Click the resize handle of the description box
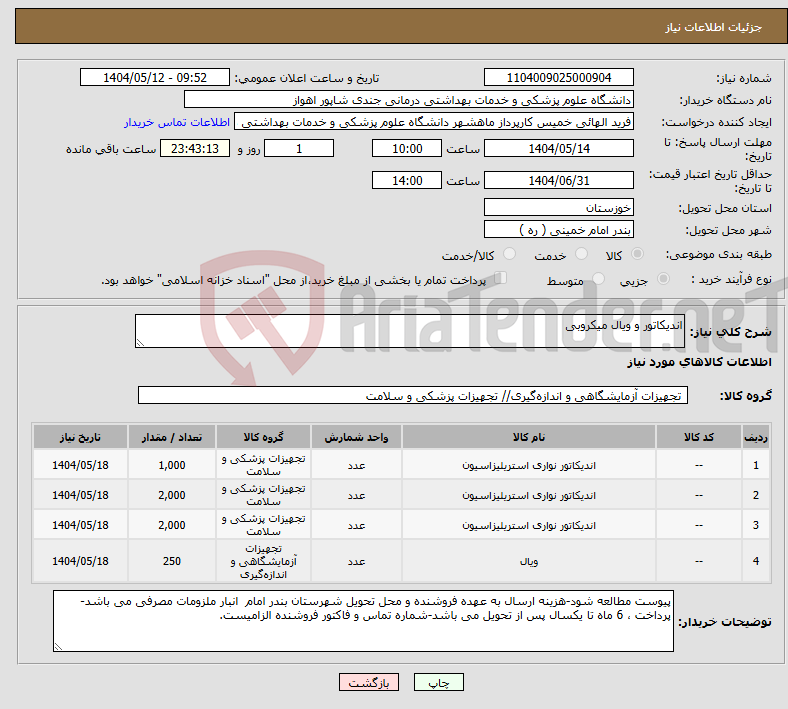Image resolution: width=788 pixels, height=709 pixels. coord(140,343)
